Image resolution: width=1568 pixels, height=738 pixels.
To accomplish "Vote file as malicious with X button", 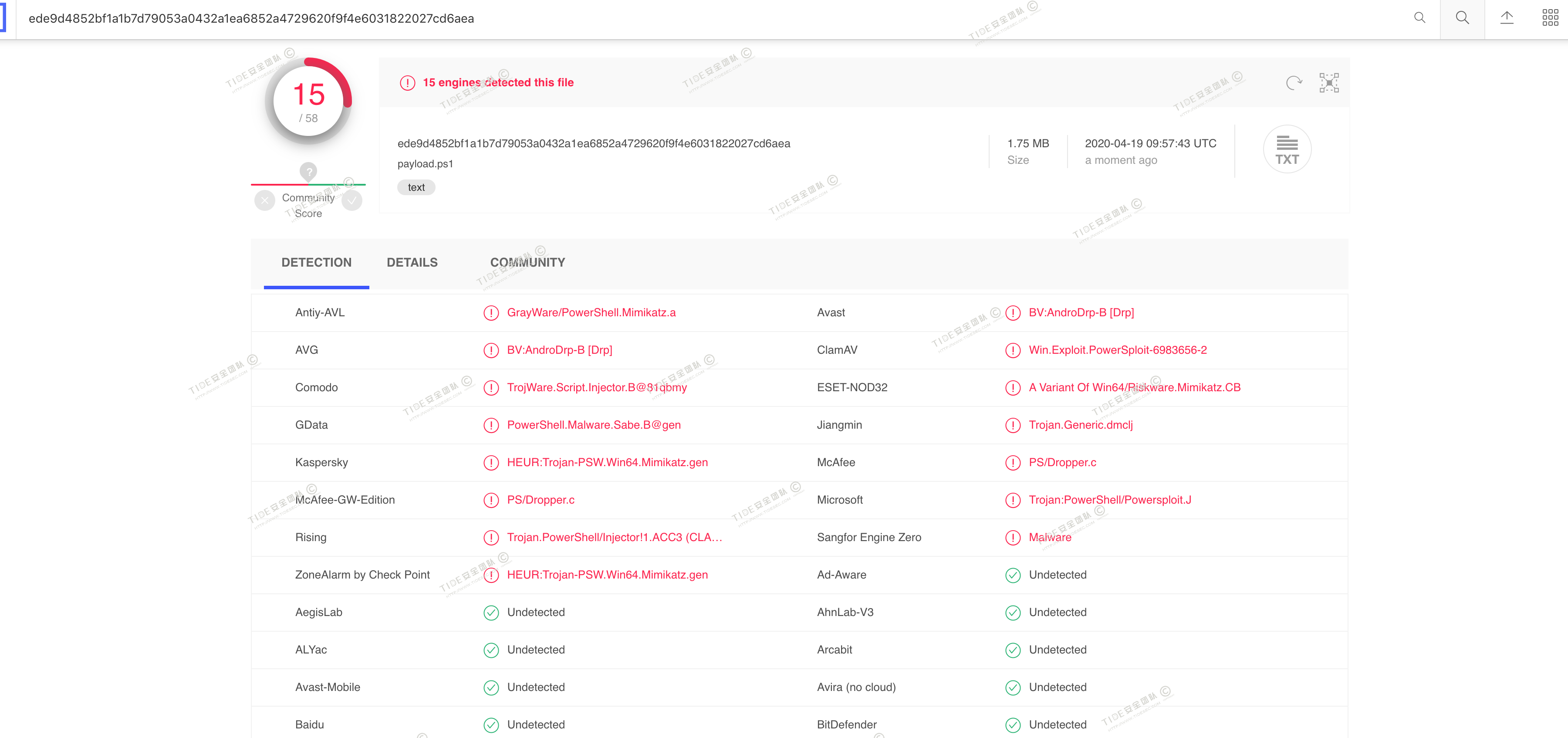I will point(265,200).
